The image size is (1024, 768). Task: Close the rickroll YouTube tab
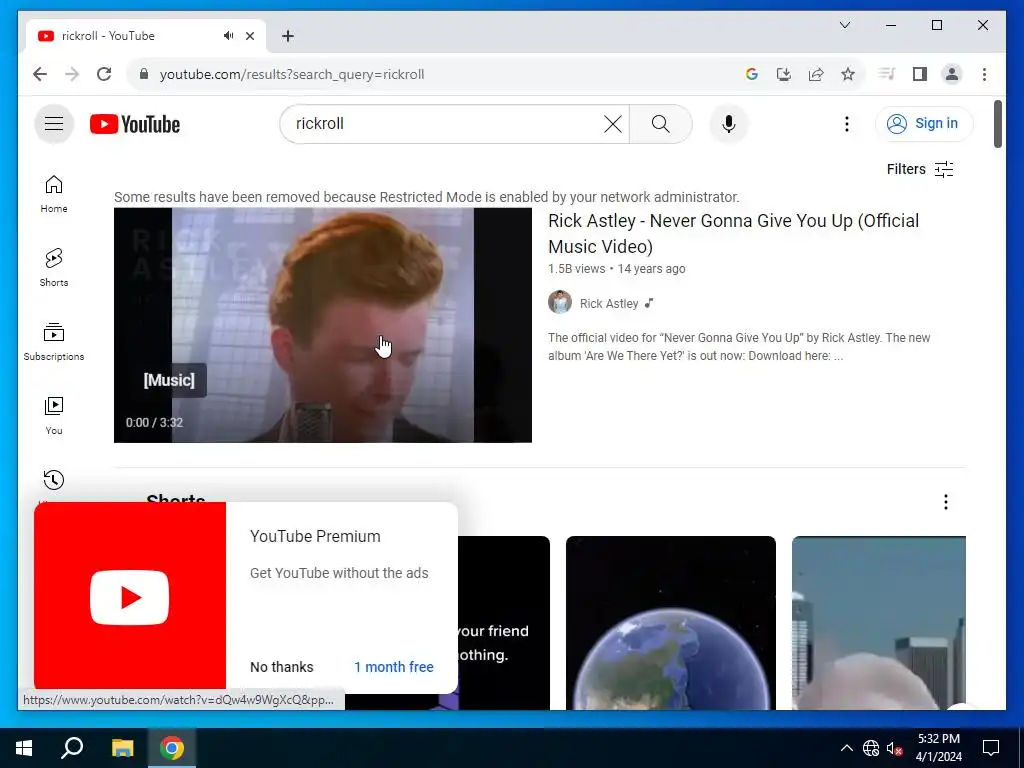[249, 36]
